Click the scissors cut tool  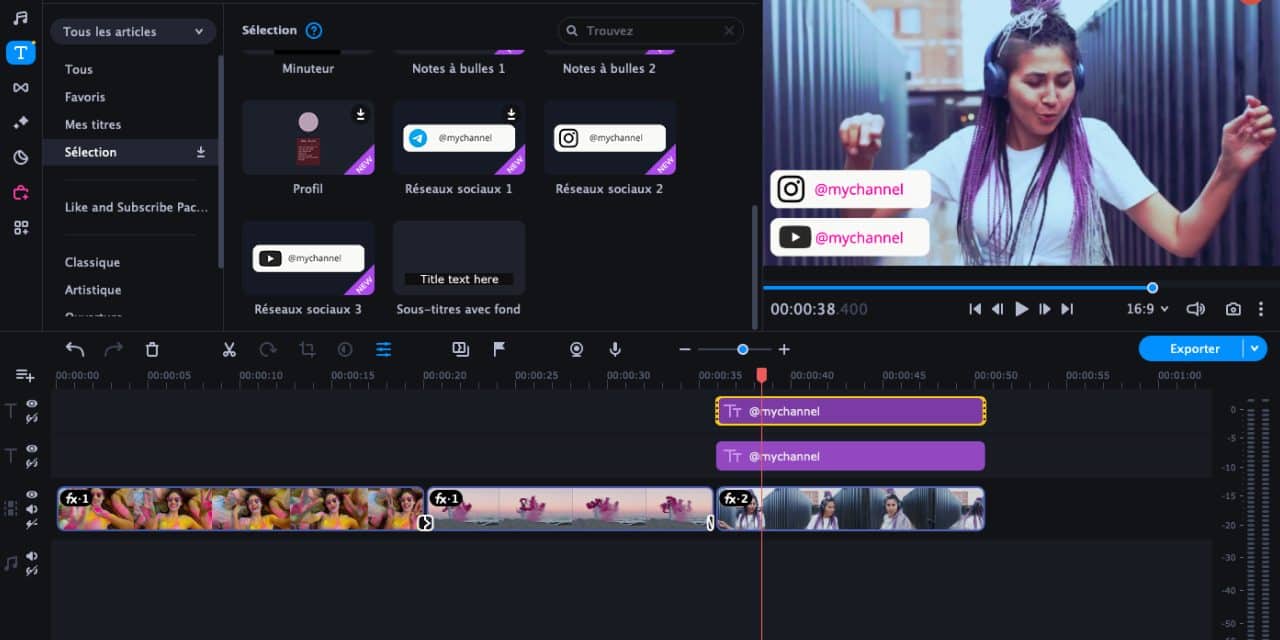(229, 349)
